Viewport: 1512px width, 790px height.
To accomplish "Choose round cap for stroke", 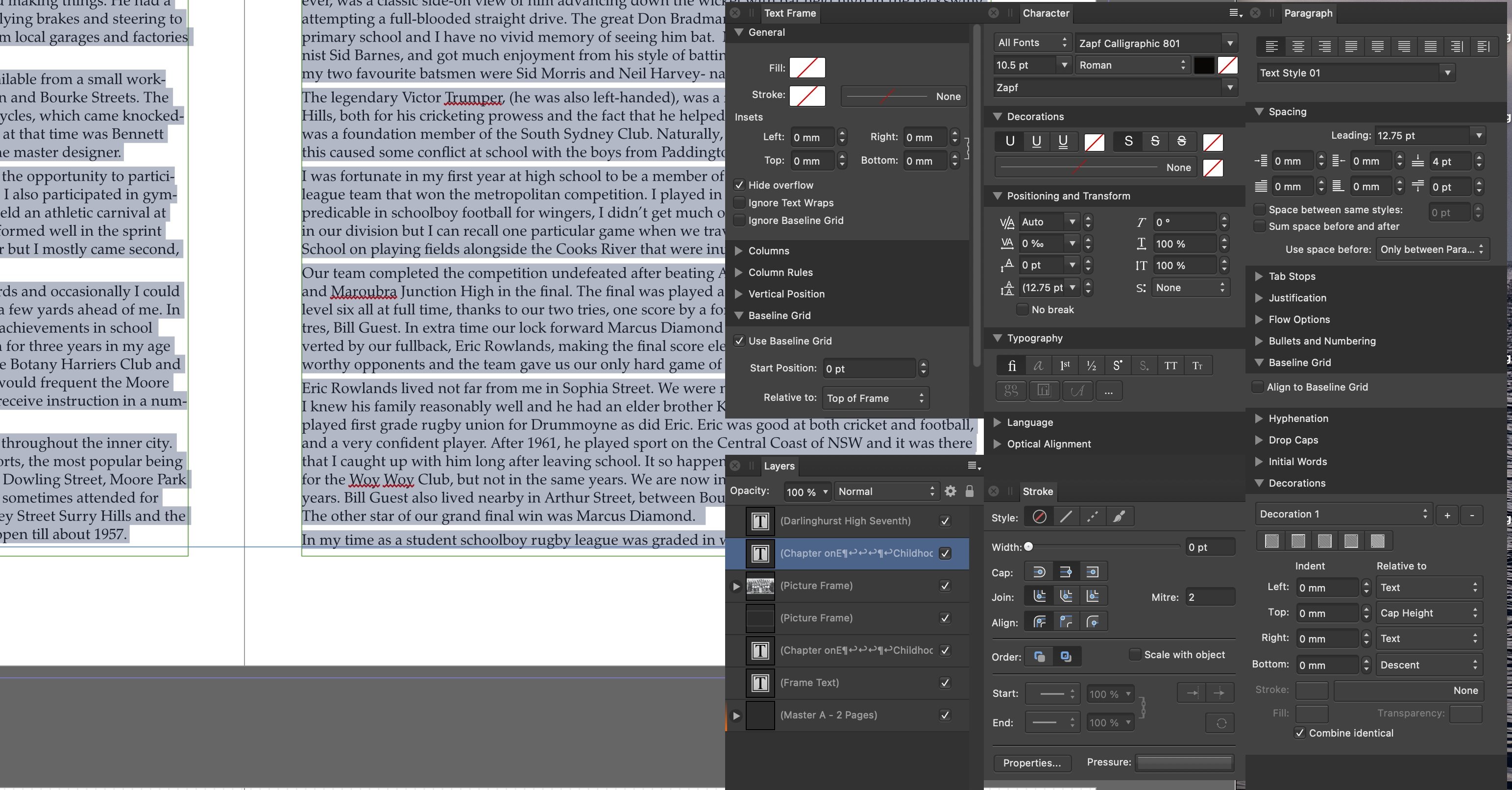I will coord(1039,571).
